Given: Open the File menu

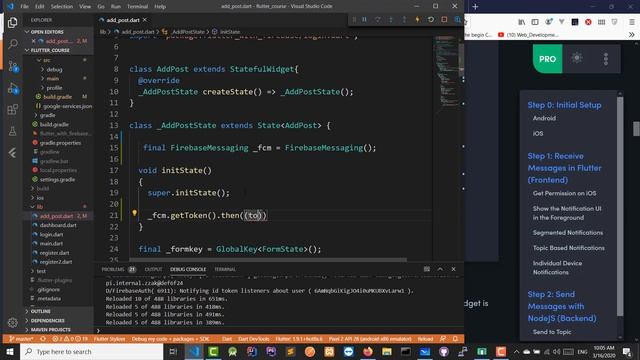Looking at the screenshot, I should click(x=24, y=7).
